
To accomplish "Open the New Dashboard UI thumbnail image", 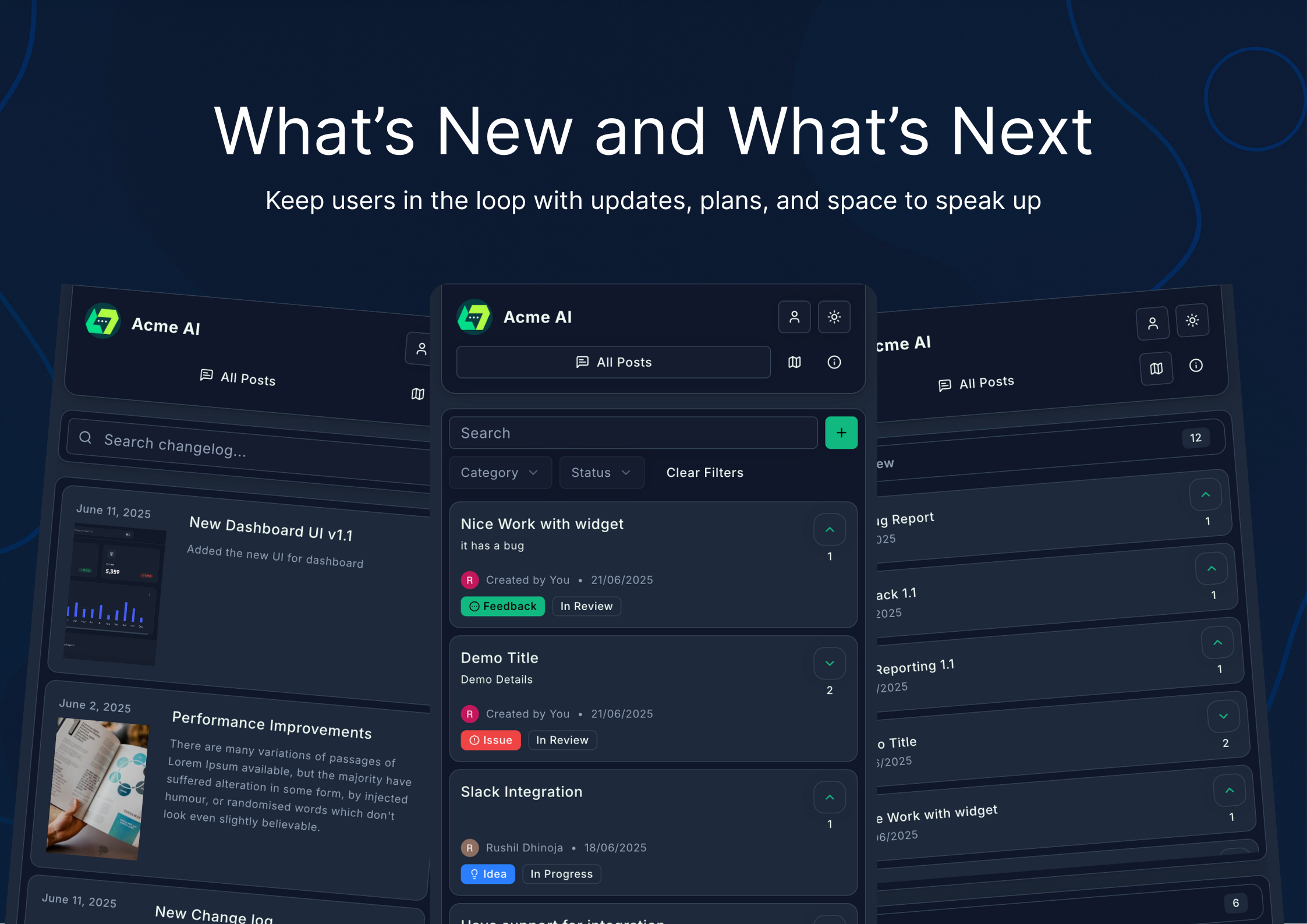I will coord(114,594).
